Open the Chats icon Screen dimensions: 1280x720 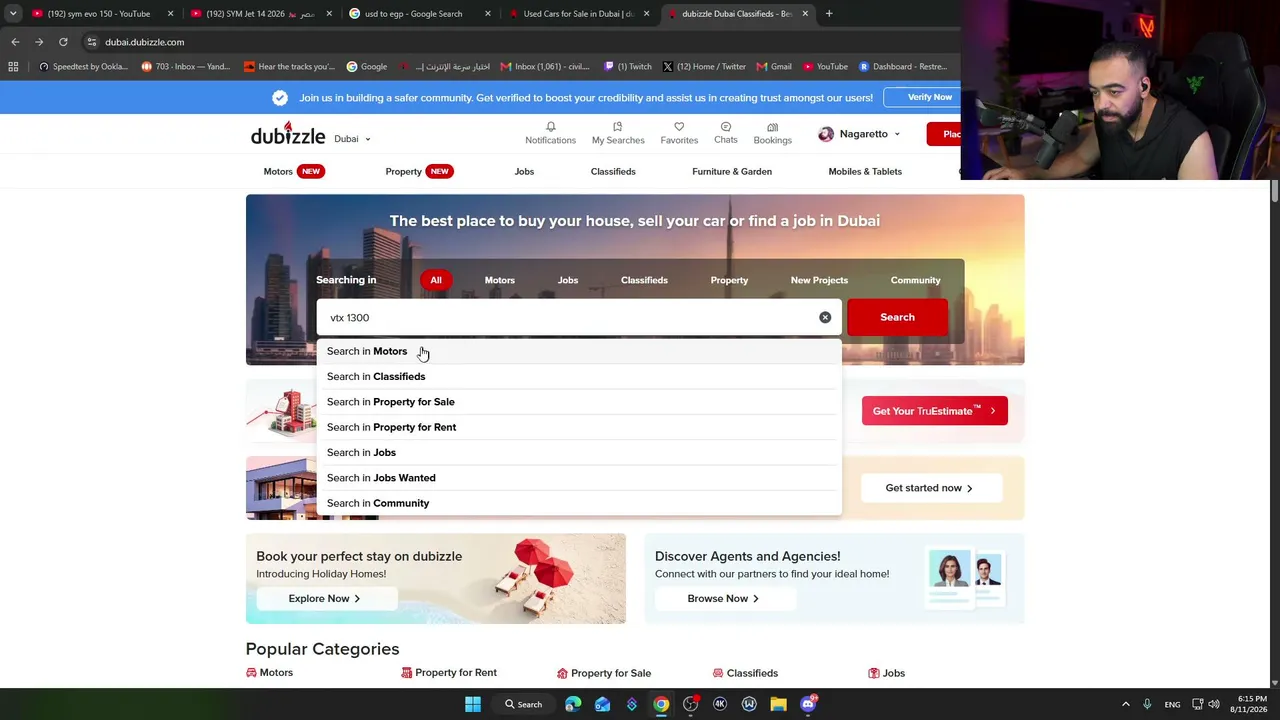pyautogui.click(x=726, y=127)
